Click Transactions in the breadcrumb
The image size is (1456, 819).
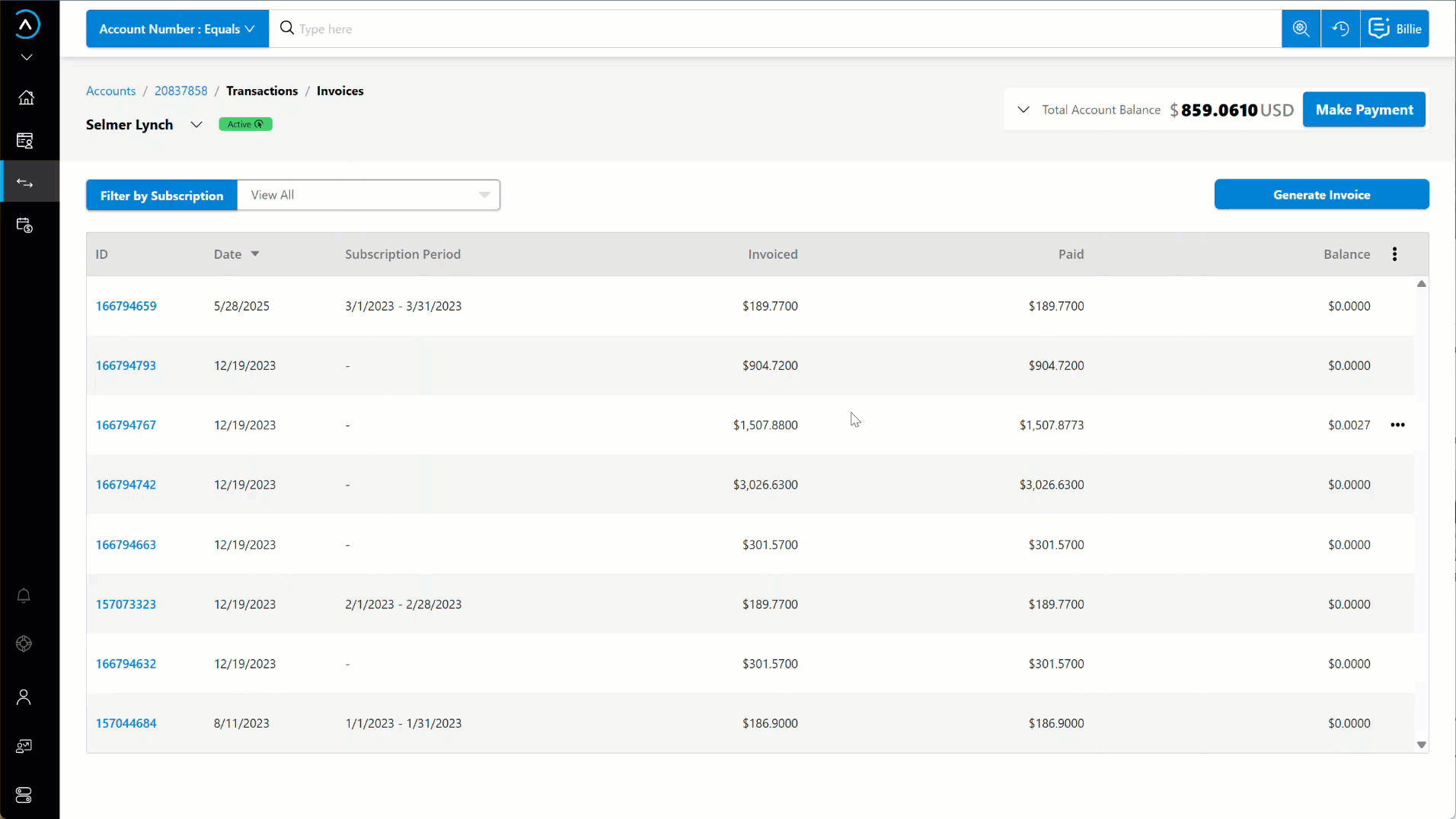[262, 91]
